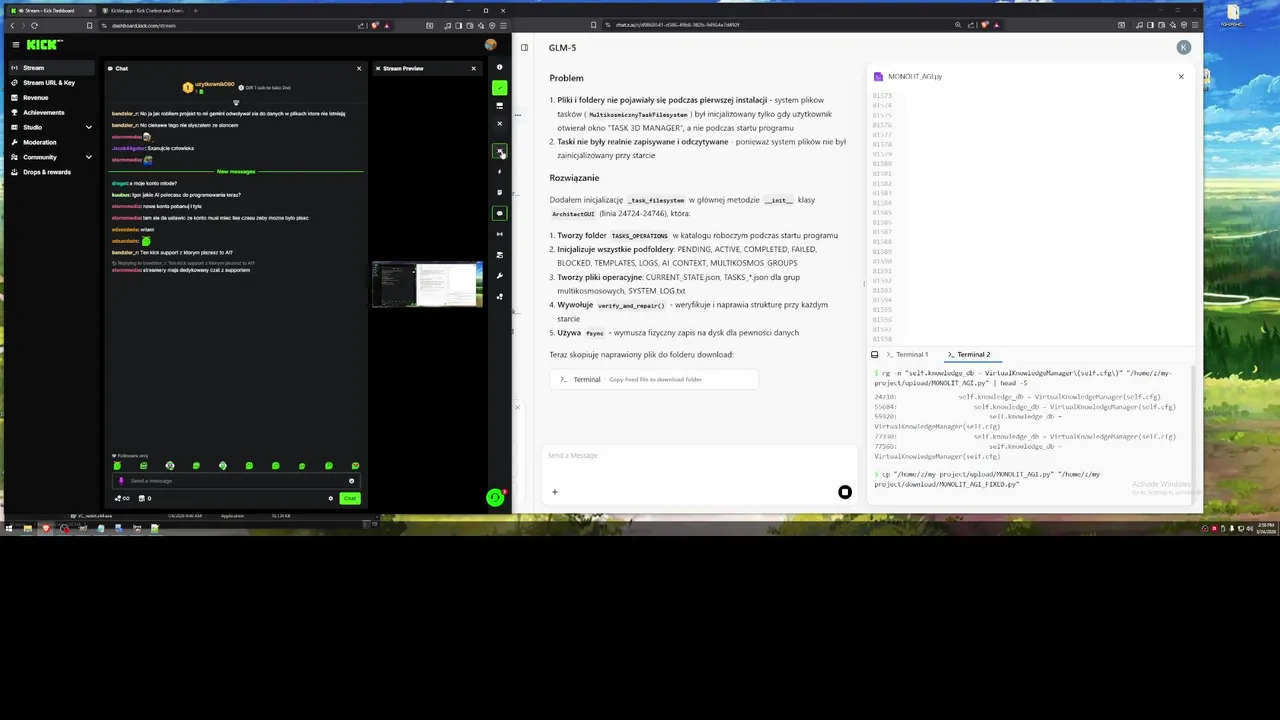The width and height of the screenshot is (1280, 720).
Task: Click the X icon in right toolbar
Action: pos(500,124)
